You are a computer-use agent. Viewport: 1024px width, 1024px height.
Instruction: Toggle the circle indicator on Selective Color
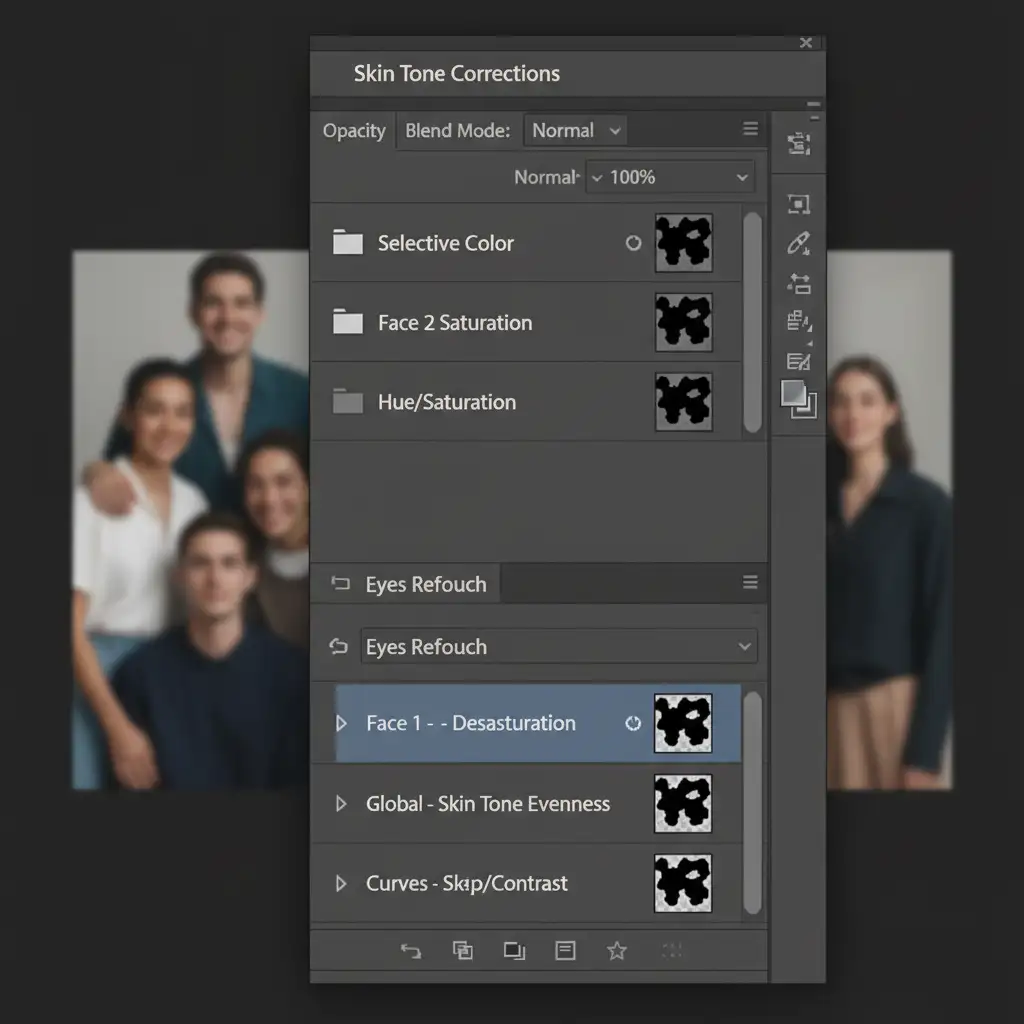(x=633, y=243)
